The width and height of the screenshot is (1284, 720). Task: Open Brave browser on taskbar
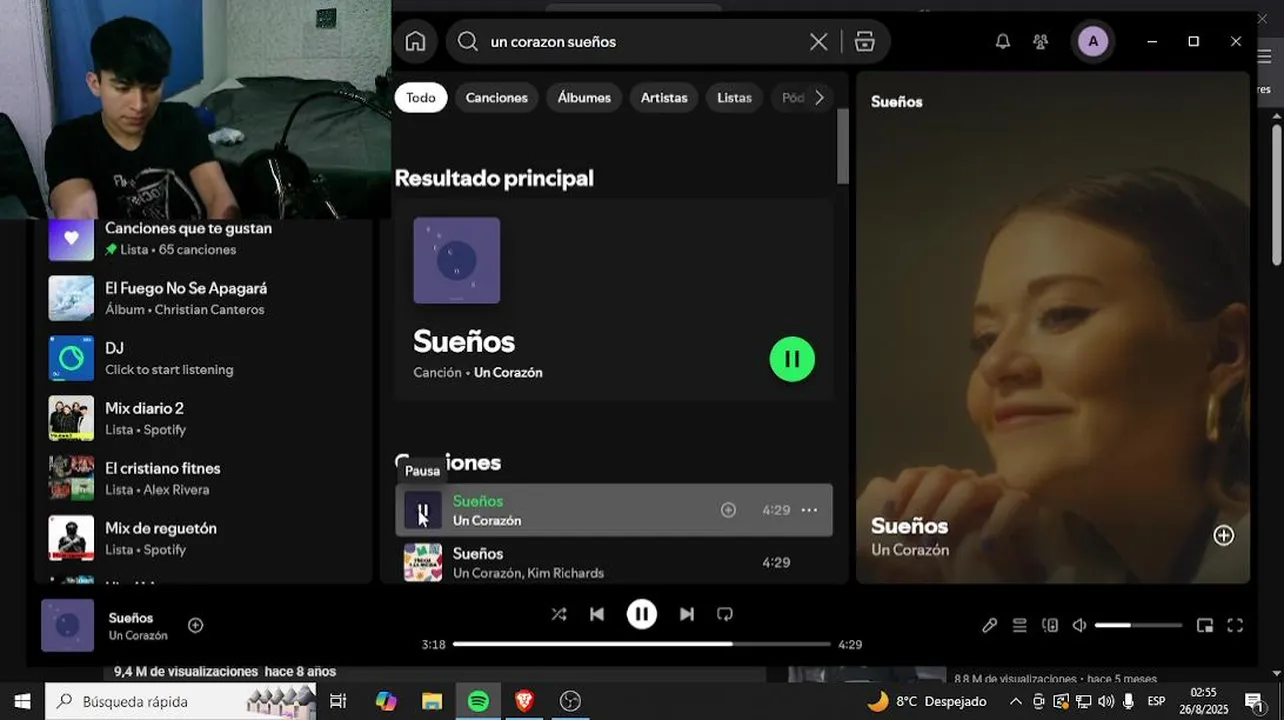click(x=524, y=701)
